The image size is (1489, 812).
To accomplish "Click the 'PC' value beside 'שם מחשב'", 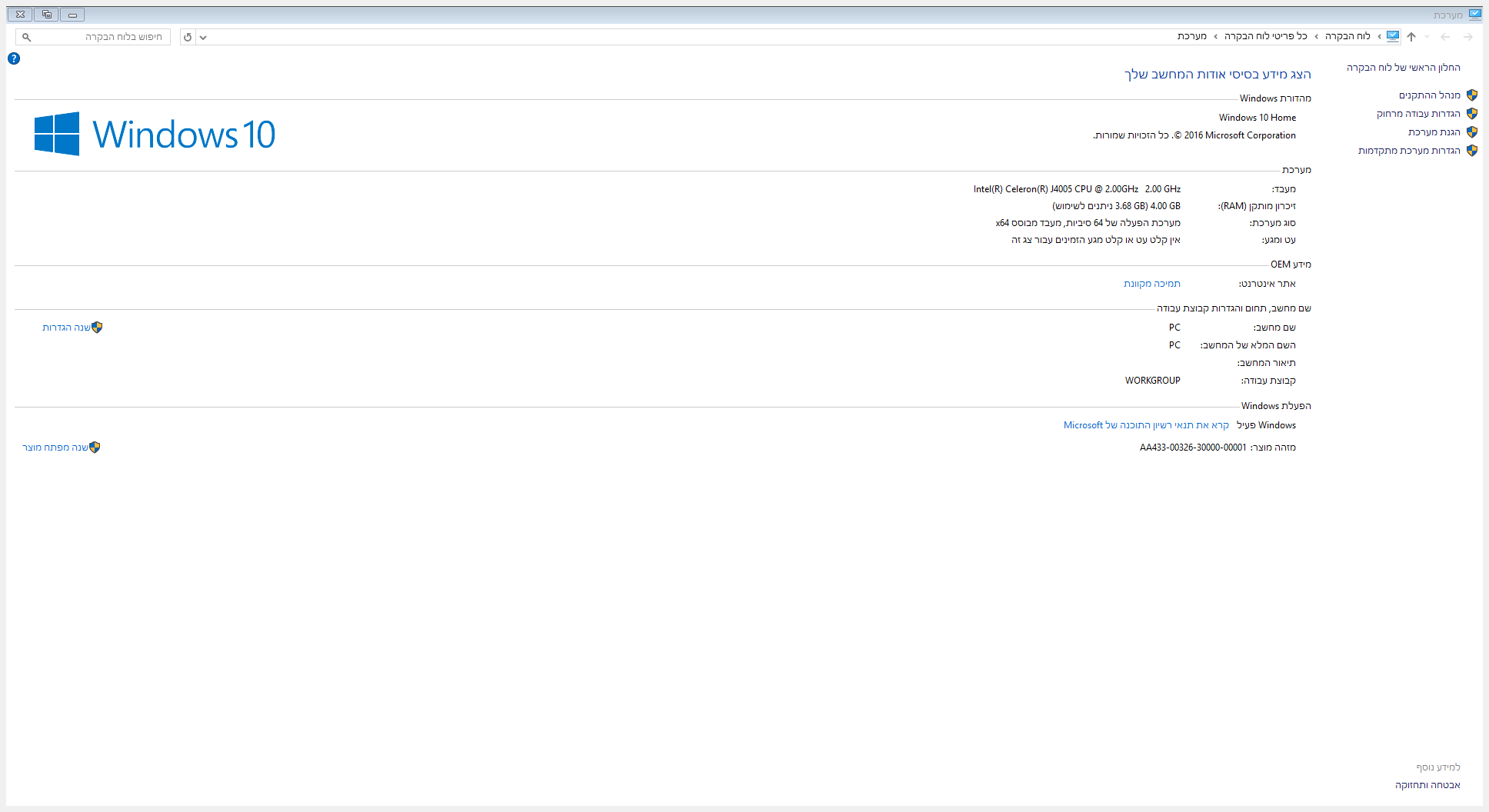I will click(1174, 328).
